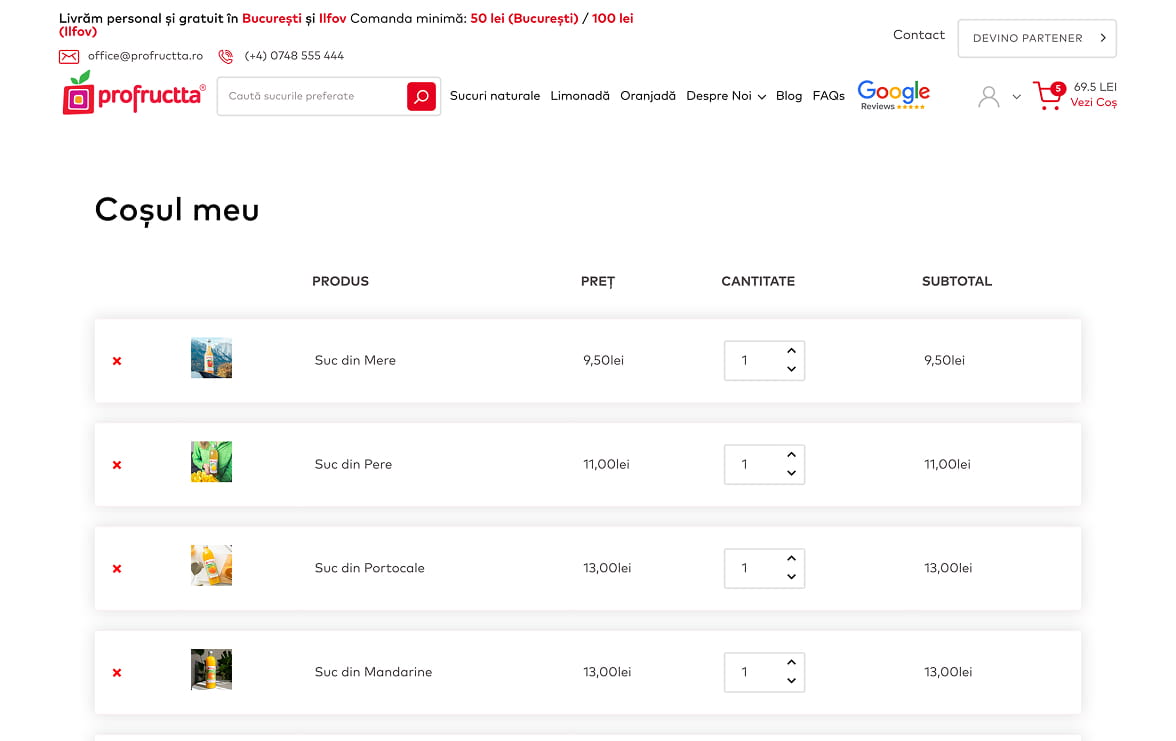Remove Suc din Mandarine from cart

[x=117, y=673]
